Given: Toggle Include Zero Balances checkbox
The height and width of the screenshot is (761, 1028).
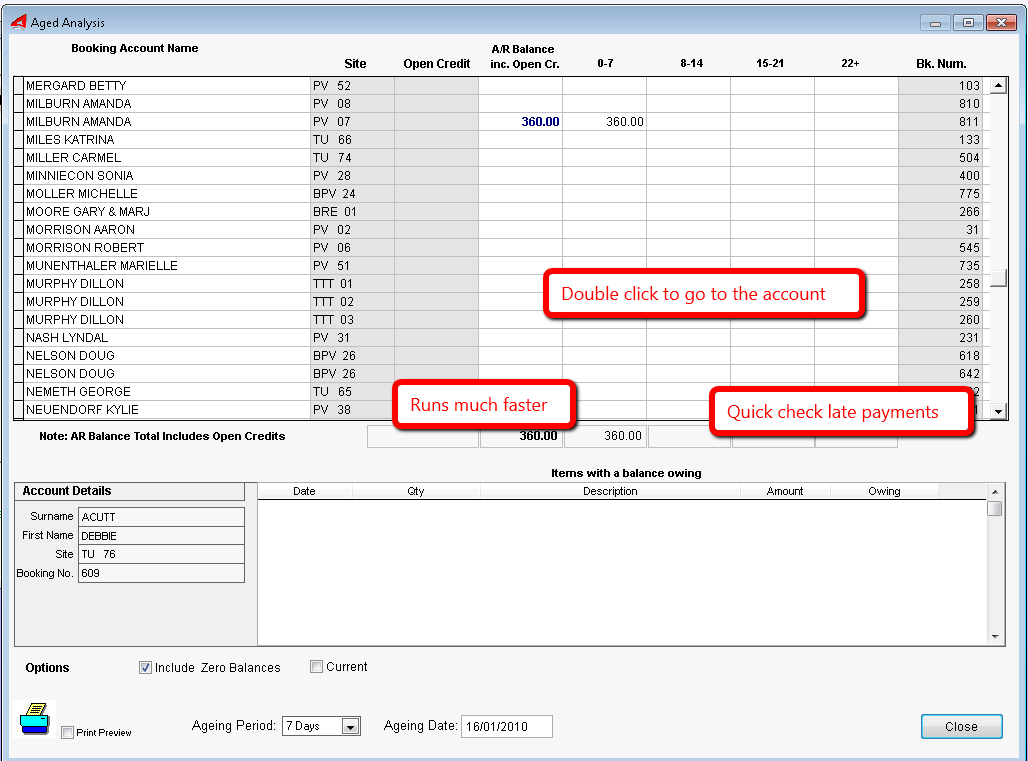Looking at the screenshot, I should click(146, 668).
